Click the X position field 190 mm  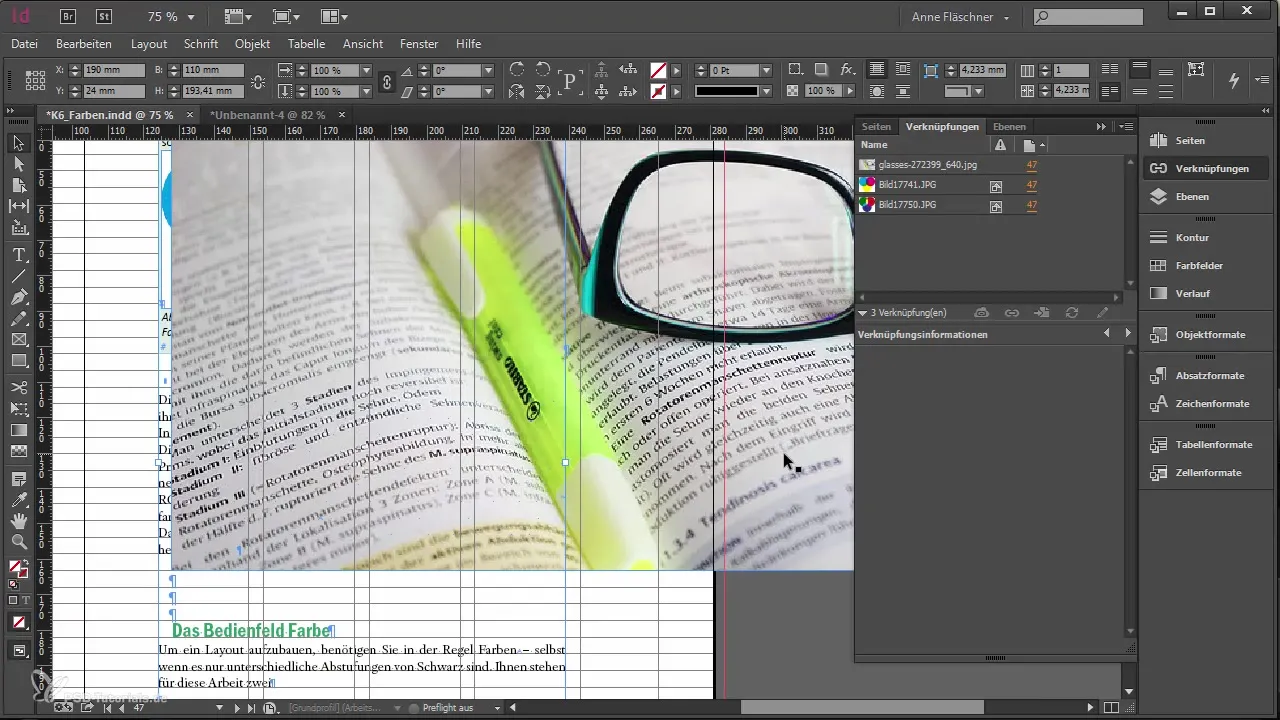[x=115, y=71]
